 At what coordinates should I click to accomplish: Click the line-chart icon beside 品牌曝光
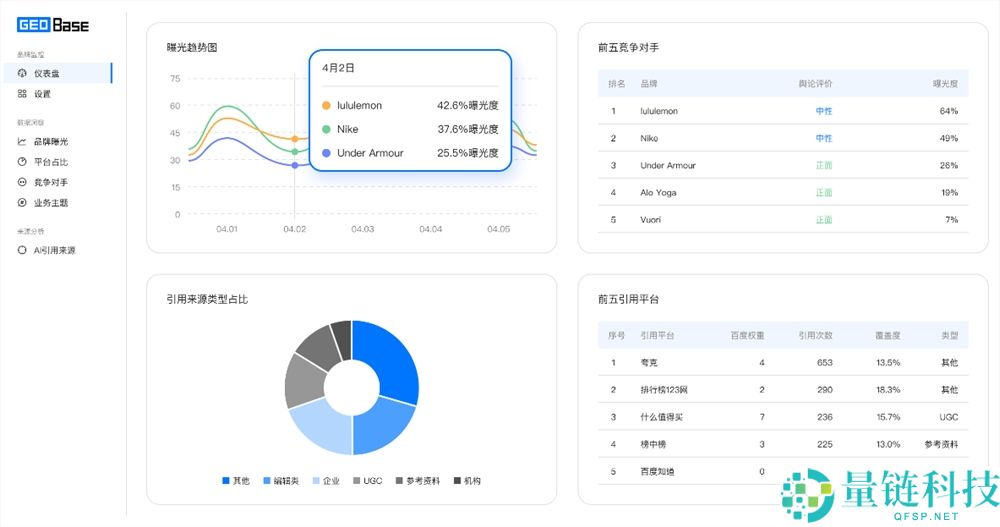tap(22, 142)
